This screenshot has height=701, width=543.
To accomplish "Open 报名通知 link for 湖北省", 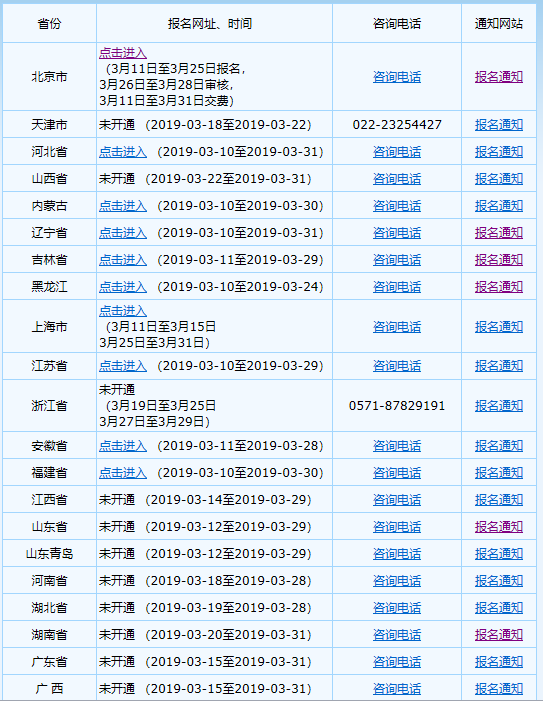I will tap(499, 608).
